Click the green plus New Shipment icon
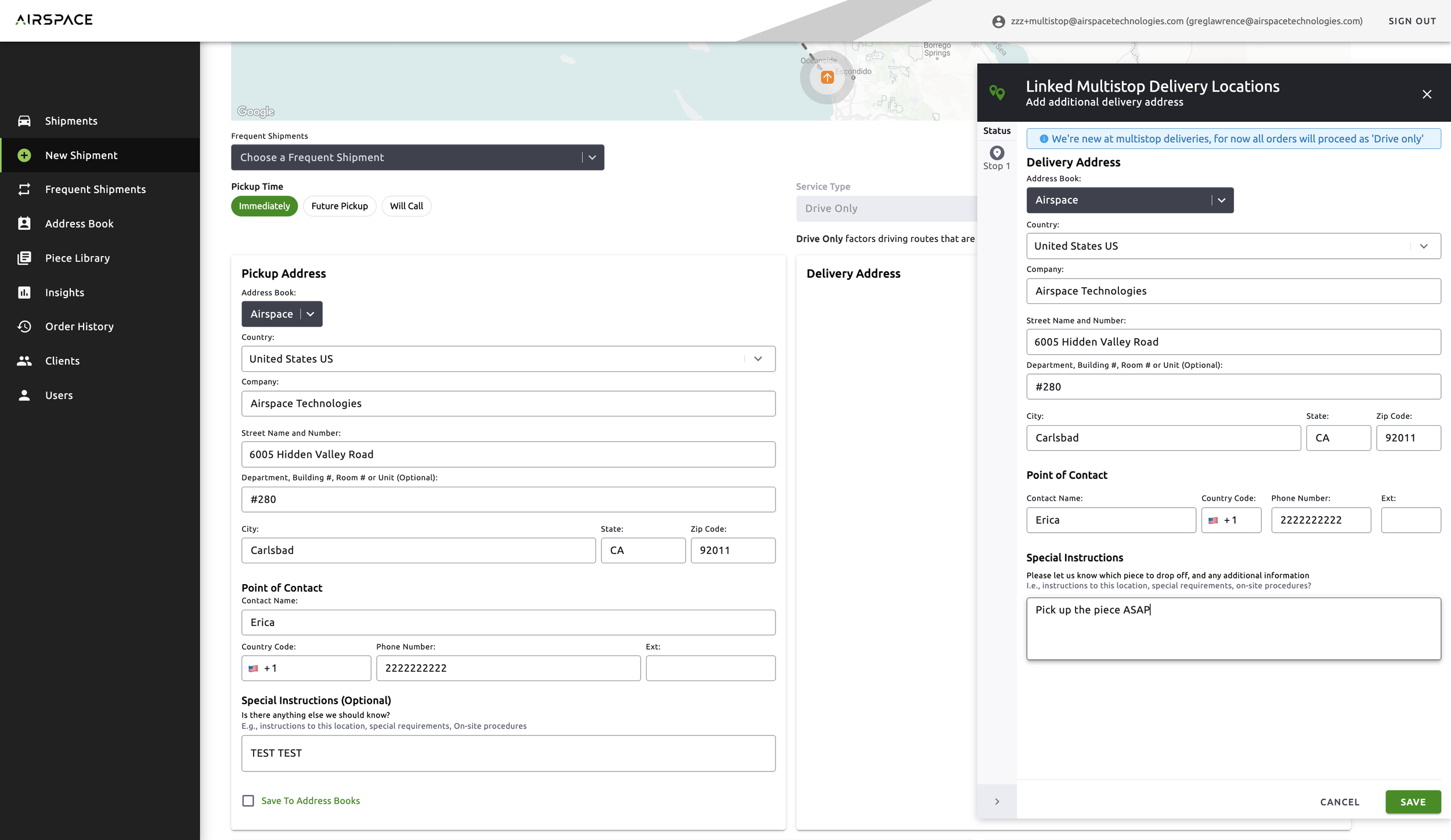This screenshot has width=1451, height=840. 24,155
